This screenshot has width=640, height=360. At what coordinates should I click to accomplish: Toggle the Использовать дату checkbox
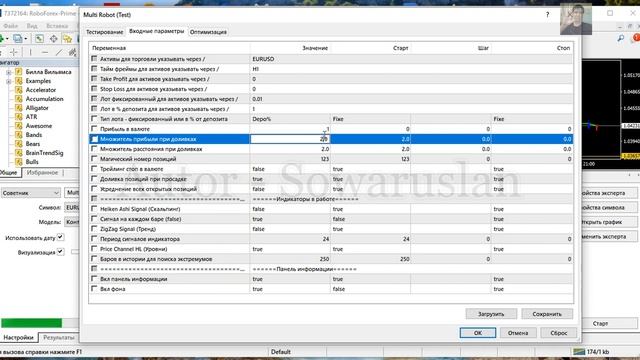click(60, 237)
